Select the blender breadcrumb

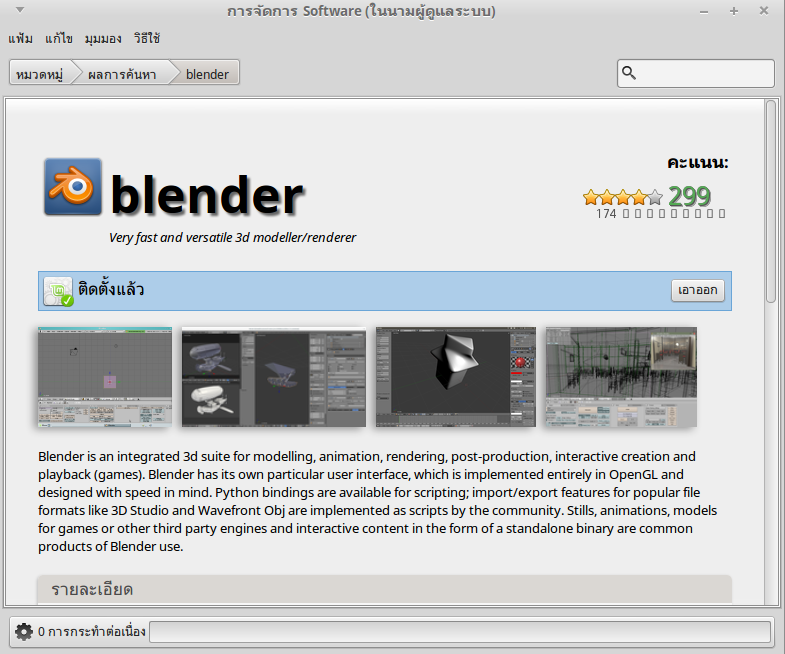(207, 74)
